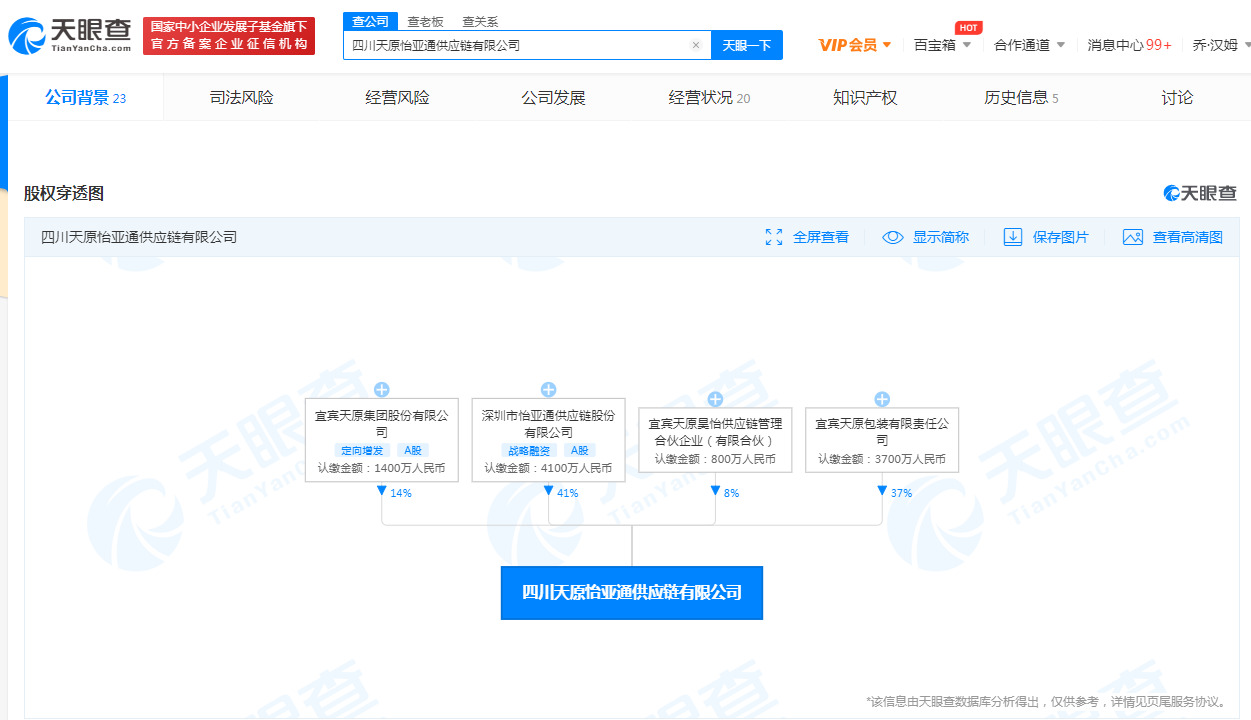Select the 查老板 search tab
The width and height of the screenshot is (1251, 720).
[x=425, y=21]
